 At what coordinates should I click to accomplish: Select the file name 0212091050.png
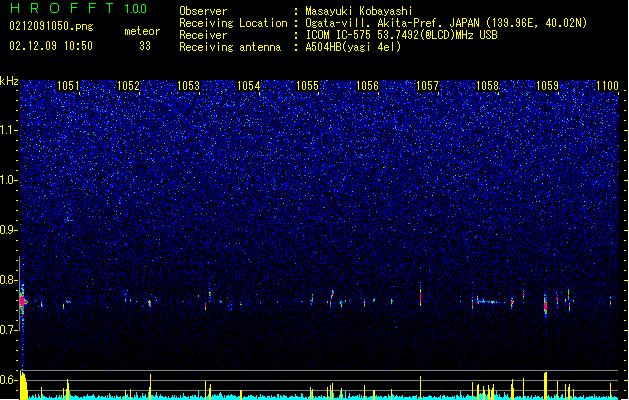[51, 26]
